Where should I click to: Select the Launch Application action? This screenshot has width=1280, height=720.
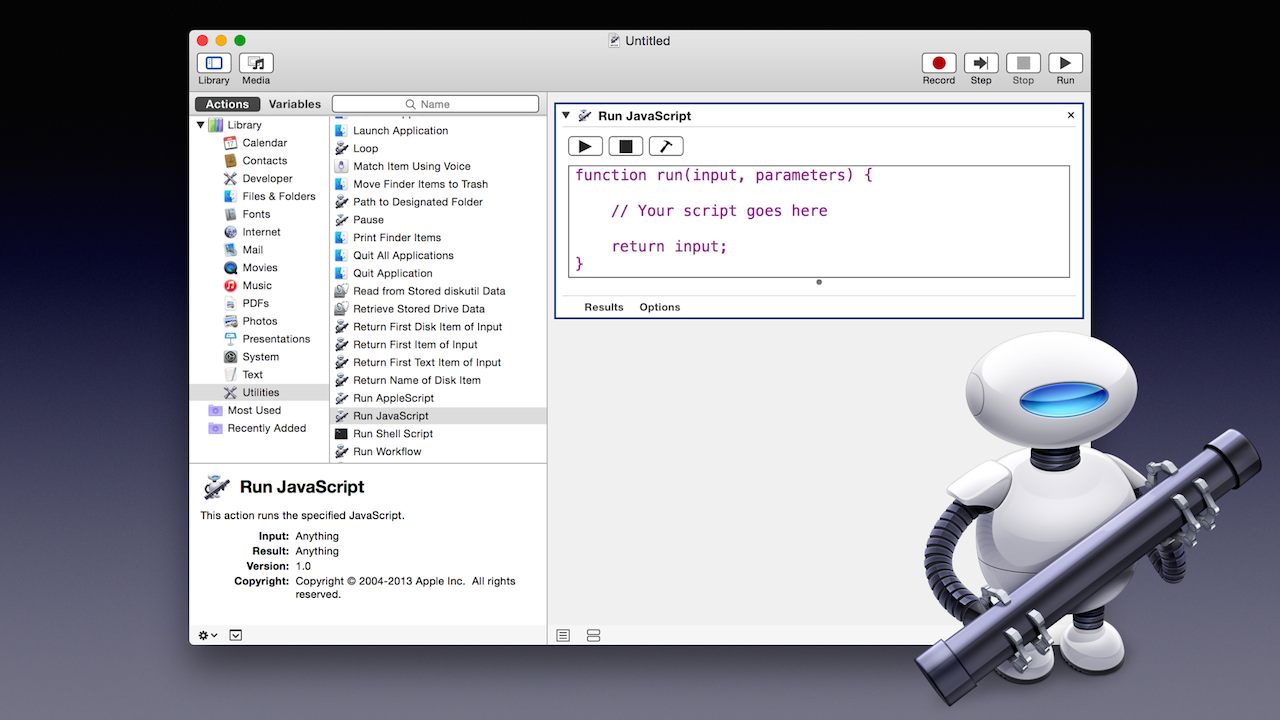400,131
